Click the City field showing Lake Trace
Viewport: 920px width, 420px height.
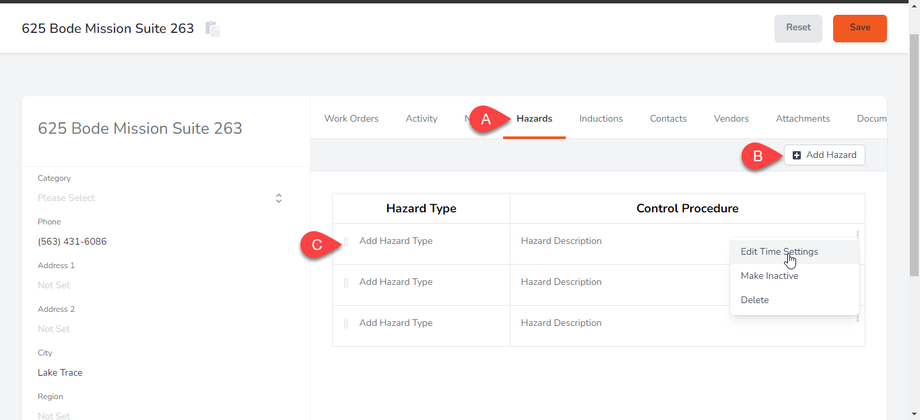pyautogui.click(x=160, y=373)
